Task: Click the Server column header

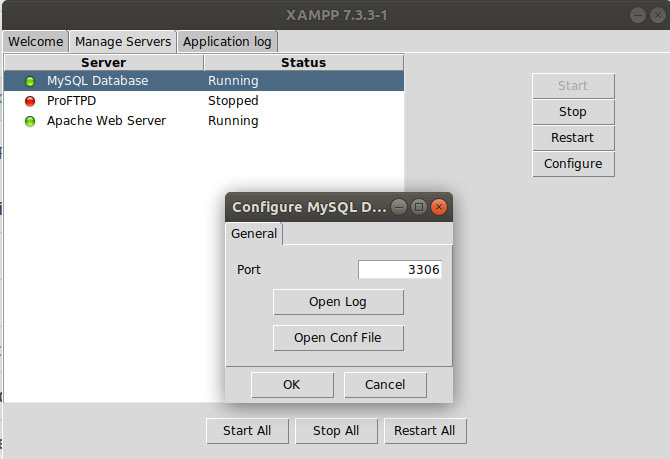Action: [104, 62]
